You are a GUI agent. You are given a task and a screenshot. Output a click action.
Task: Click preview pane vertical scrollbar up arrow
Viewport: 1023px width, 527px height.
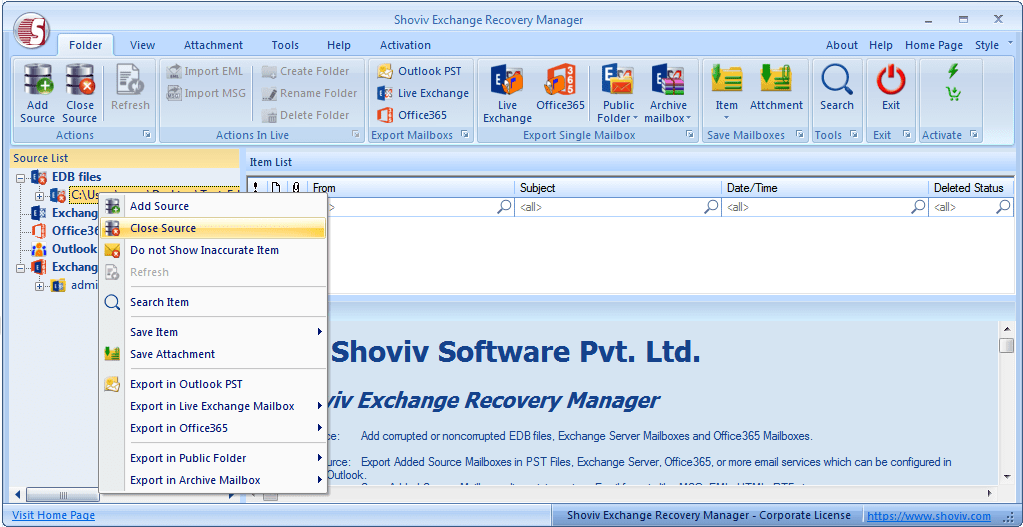1005,327
